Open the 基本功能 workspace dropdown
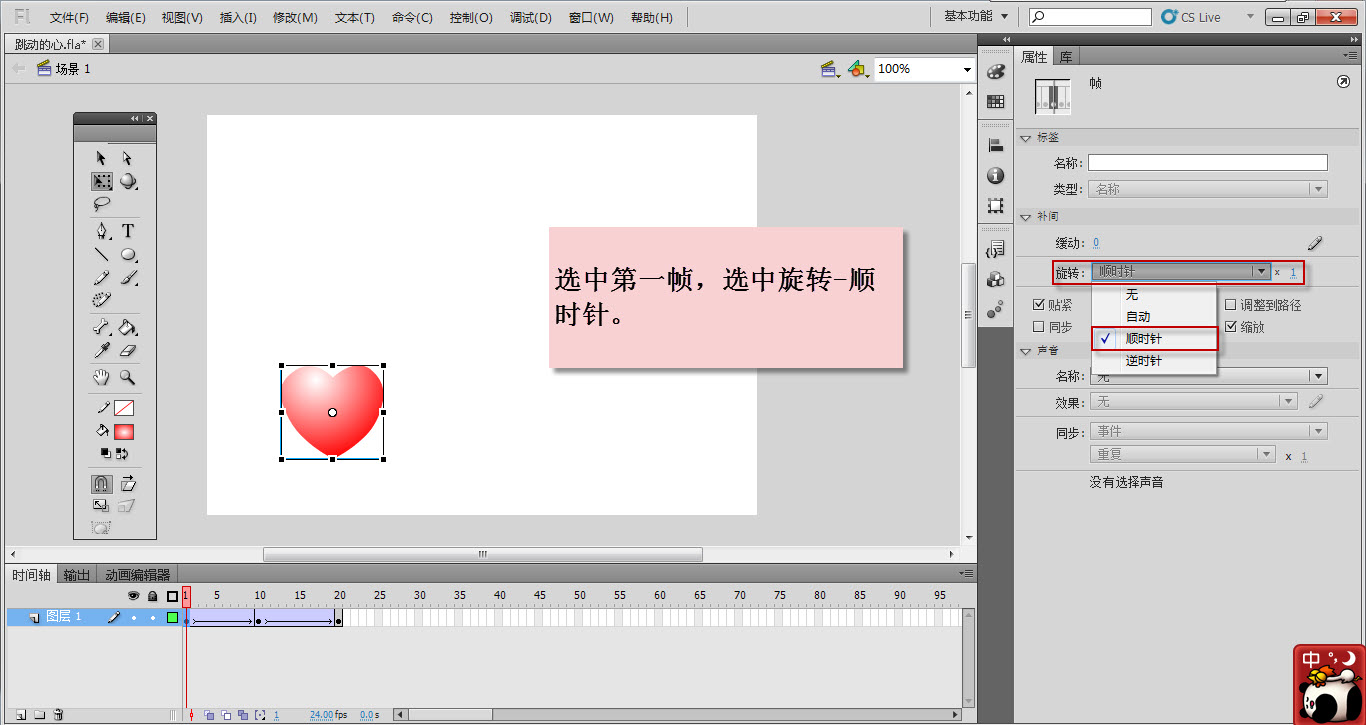This screenshot has width=1366, height=725. click(976, 16)
